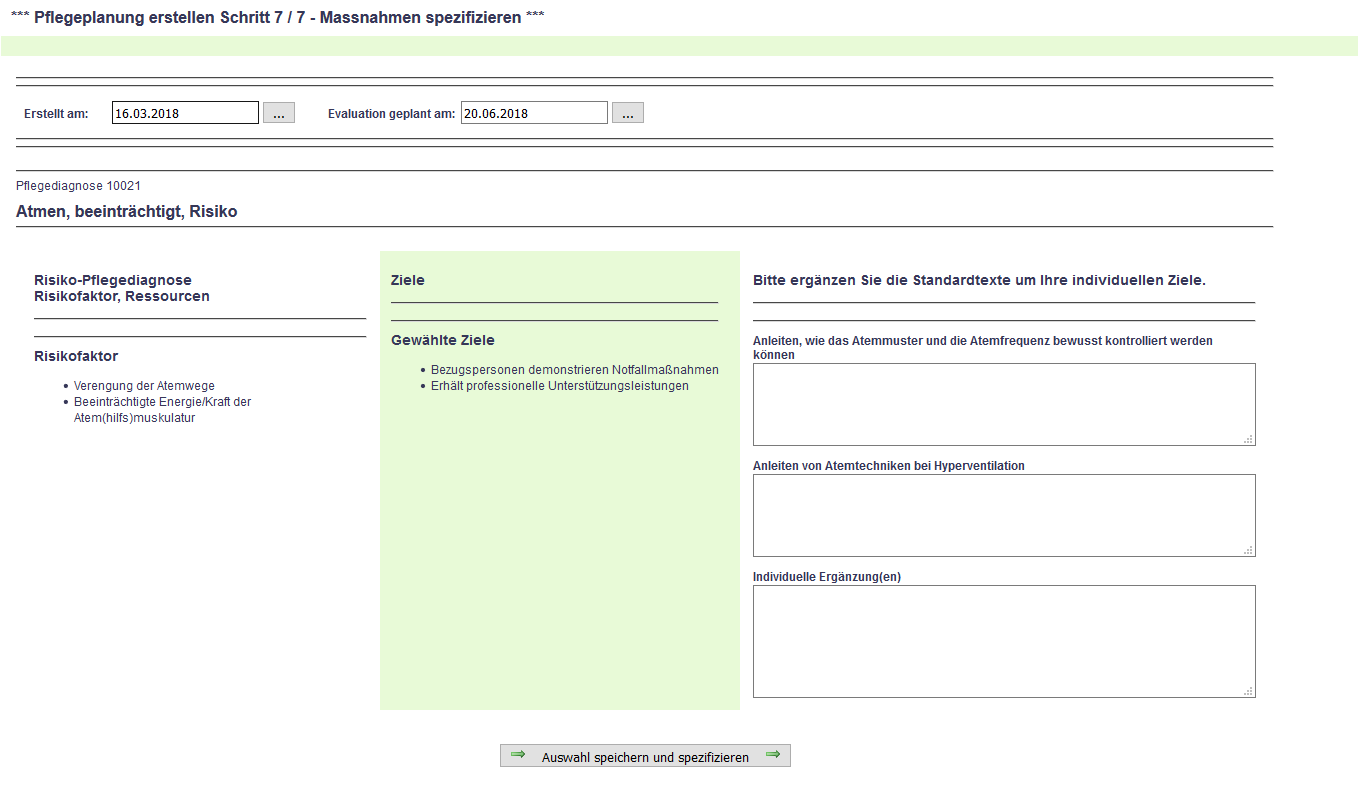Grab resize handle of Hyperventilation text area
This screenshot has width=1359, height=799.
(1248, 550)
